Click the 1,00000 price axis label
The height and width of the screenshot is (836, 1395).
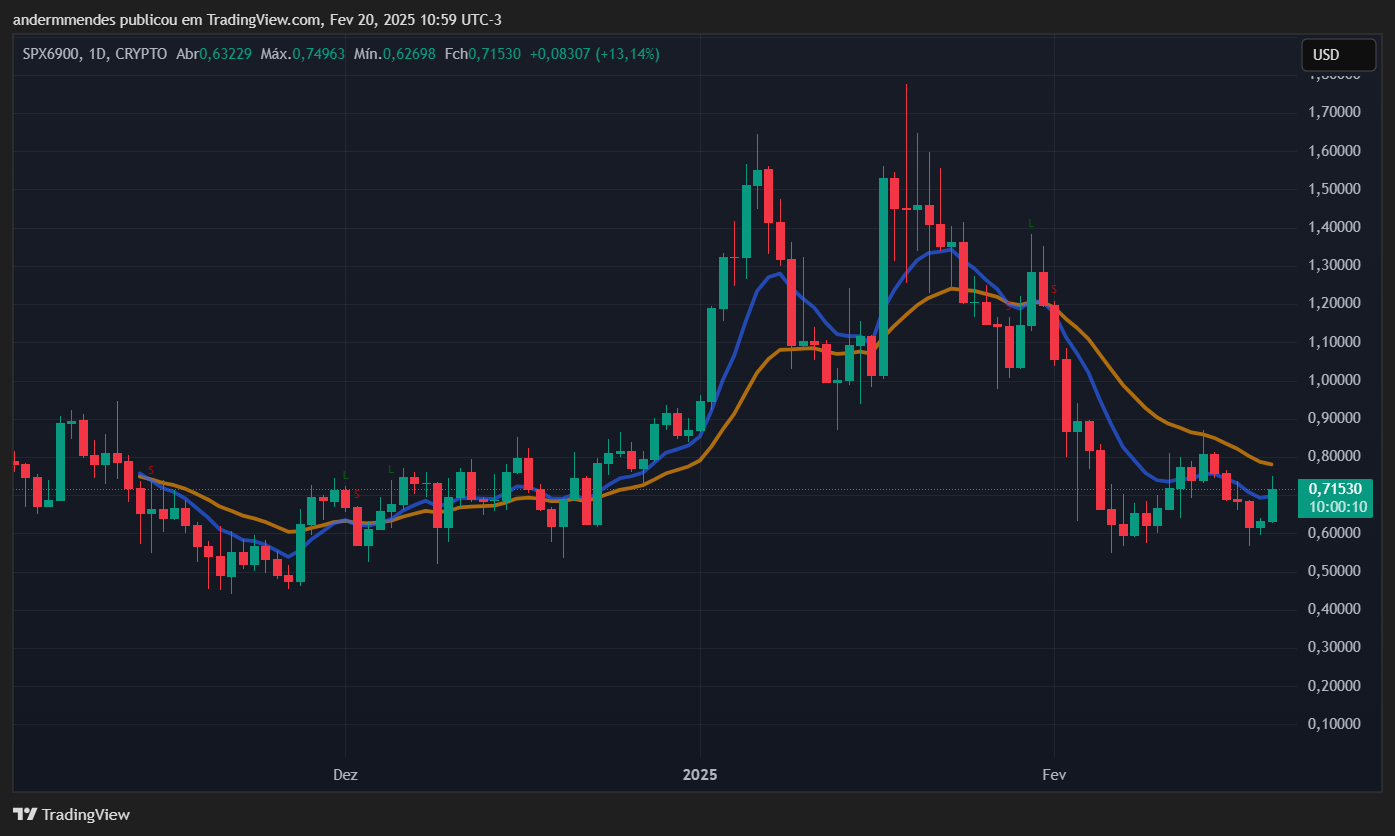[x=1334, y=380]
